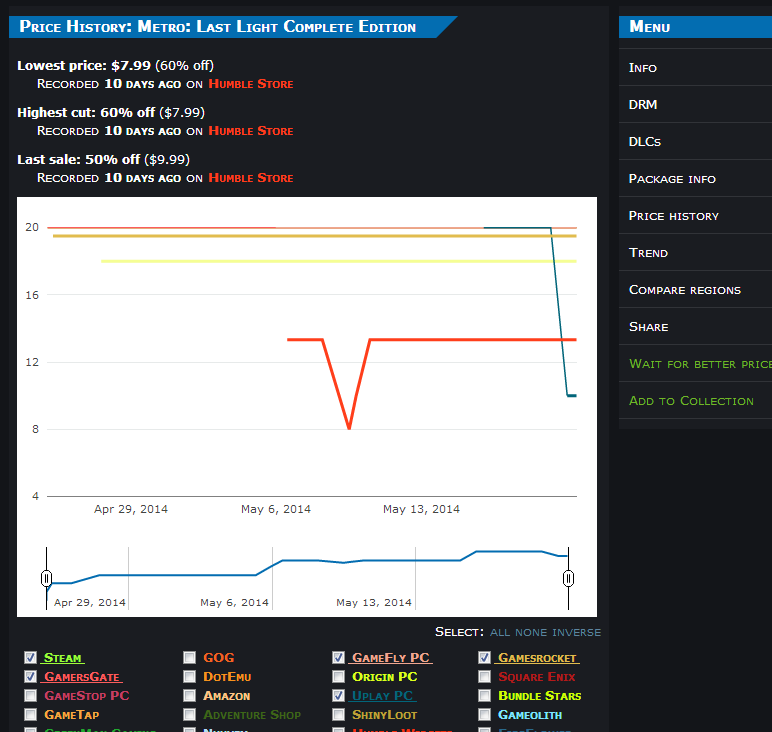
Task: Select ALL stores link
Action: (x=500, y=633)
